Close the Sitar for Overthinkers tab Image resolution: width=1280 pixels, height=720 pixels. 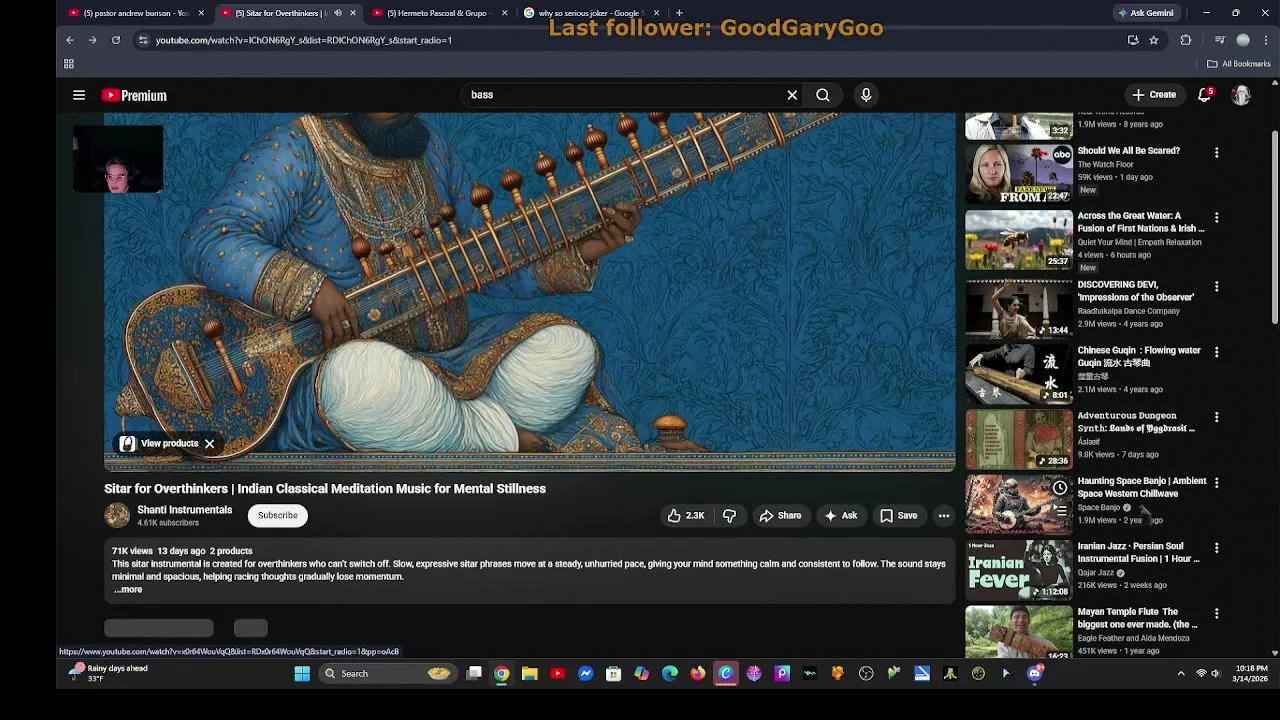pos(352,13)
